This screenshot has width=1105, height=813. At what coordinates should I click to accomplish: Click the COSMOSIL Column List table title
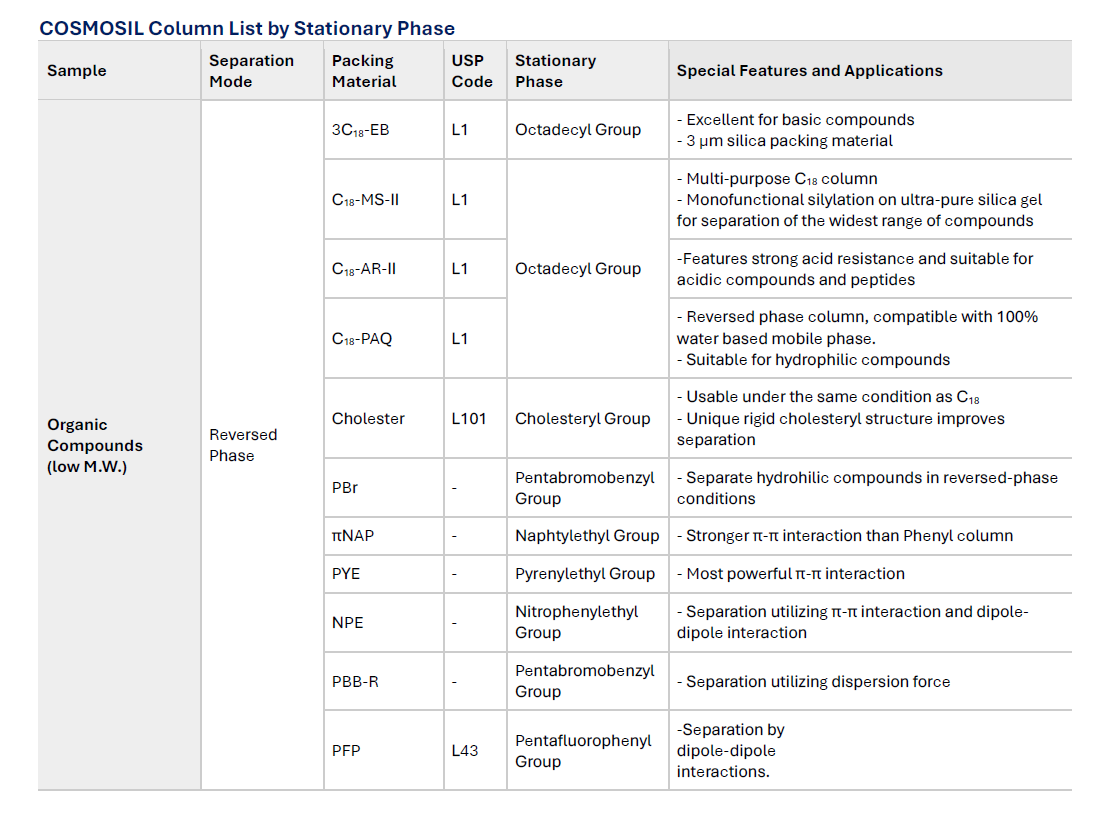click(247, 28)
